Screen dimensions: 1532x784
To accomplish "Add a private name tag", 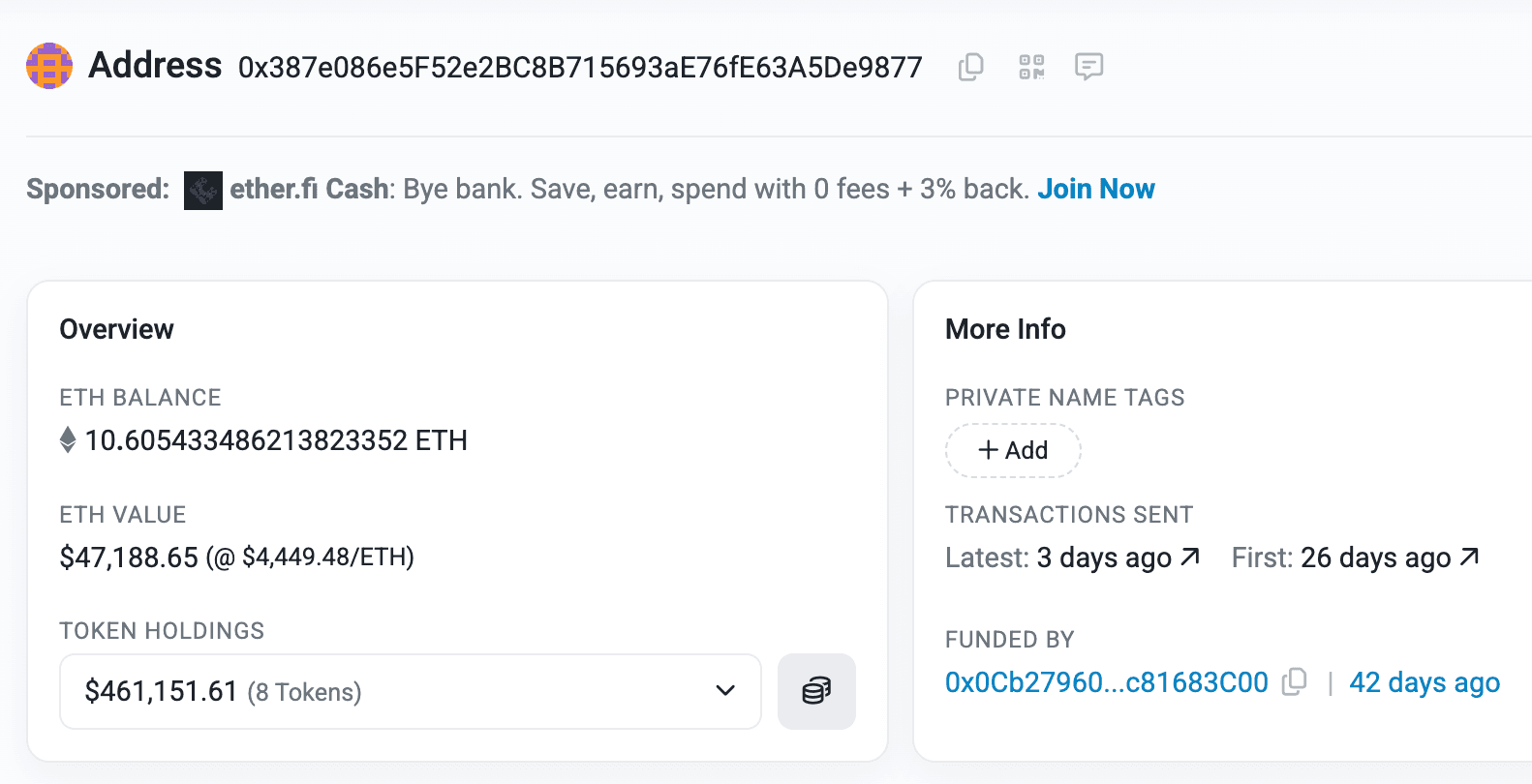I will click(x=1013, y=450).
